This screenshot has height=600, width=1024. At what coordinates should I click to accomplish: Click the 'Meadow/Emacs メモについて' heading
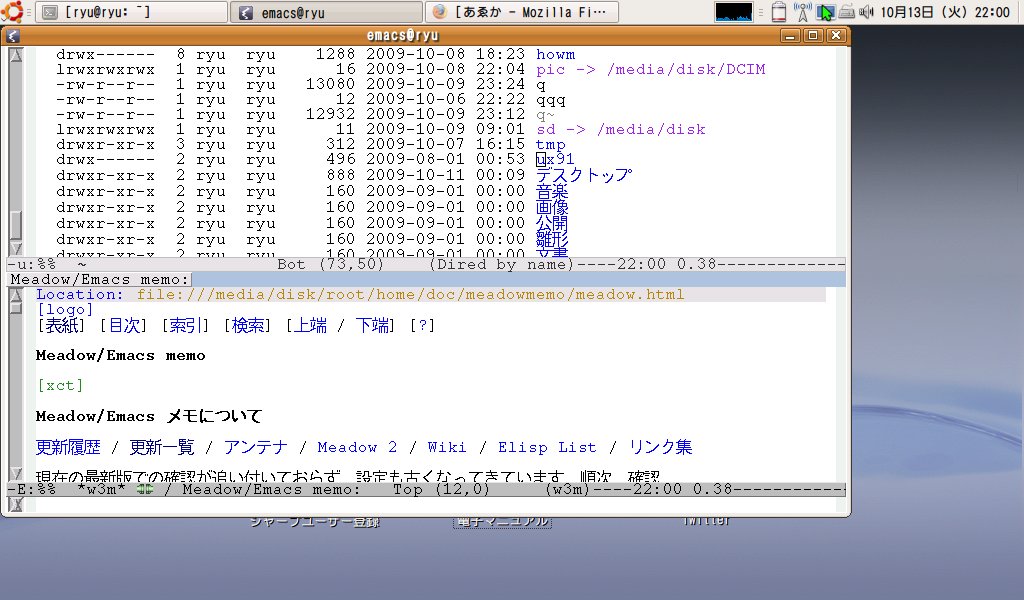pyautogui.click(x=149, y=416)
